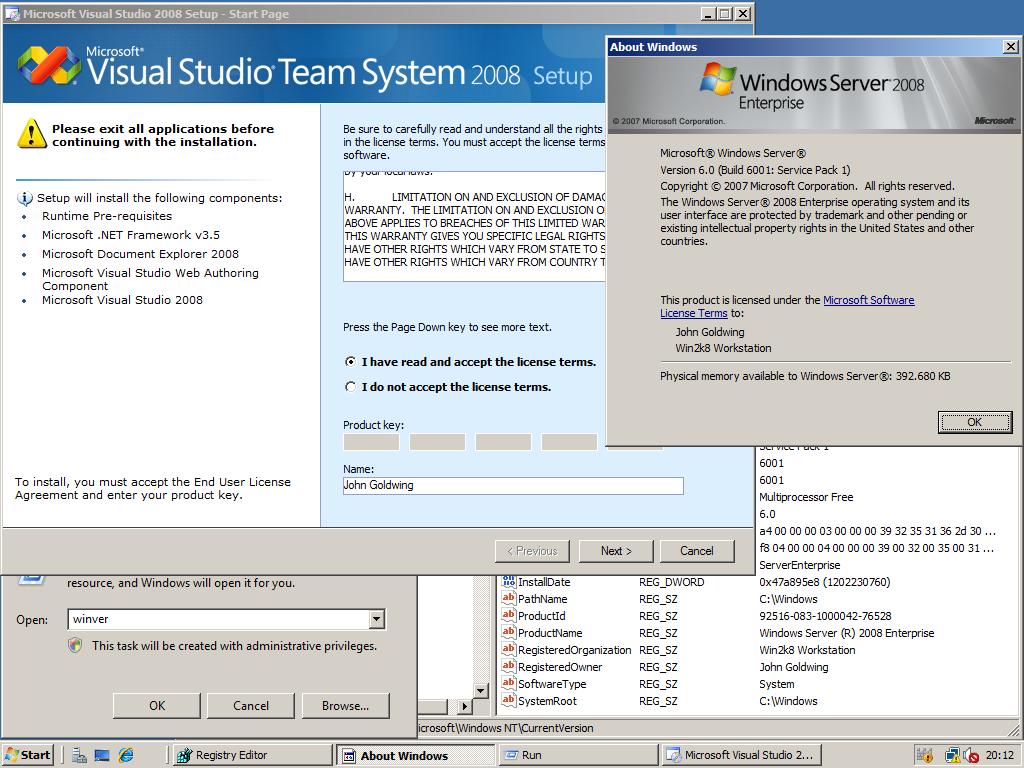Click the shield icon in Run dialog
This screenshot has width=1024, height=768.
click(x=75, y=646)
